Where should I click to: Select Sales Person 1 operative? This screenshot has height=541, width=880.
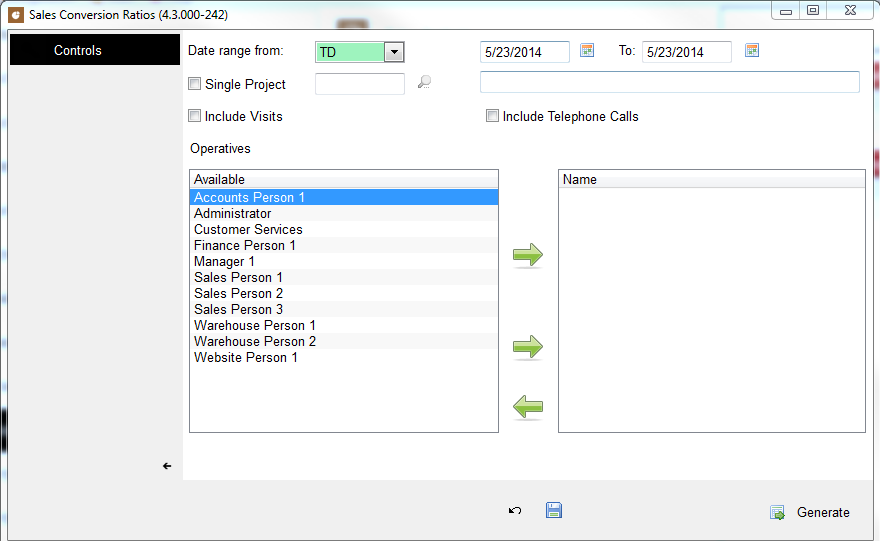click(343, 277)
